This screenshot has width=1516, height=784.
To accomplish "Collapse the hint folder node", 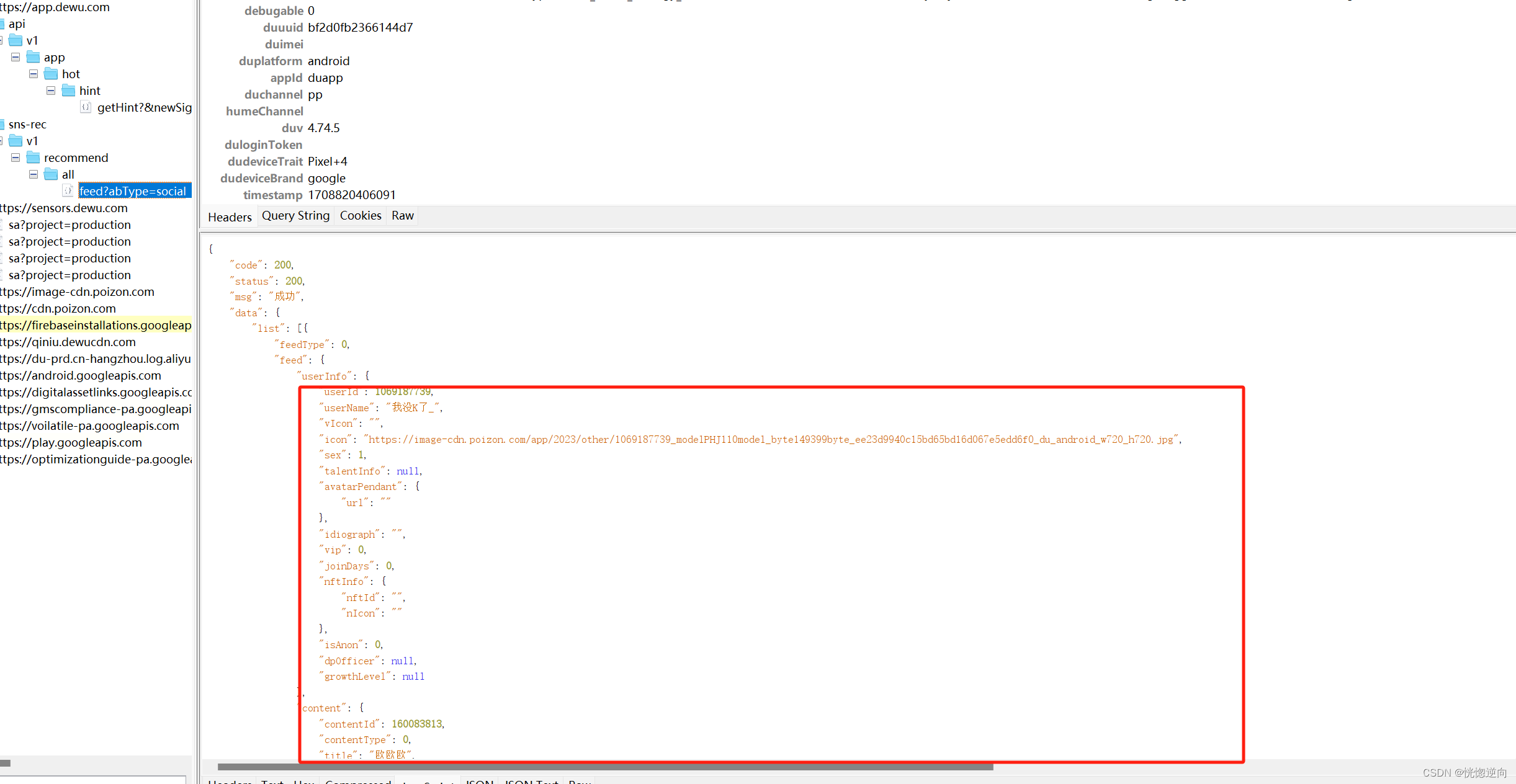I will pyautogui.click(x=51, y=91).
